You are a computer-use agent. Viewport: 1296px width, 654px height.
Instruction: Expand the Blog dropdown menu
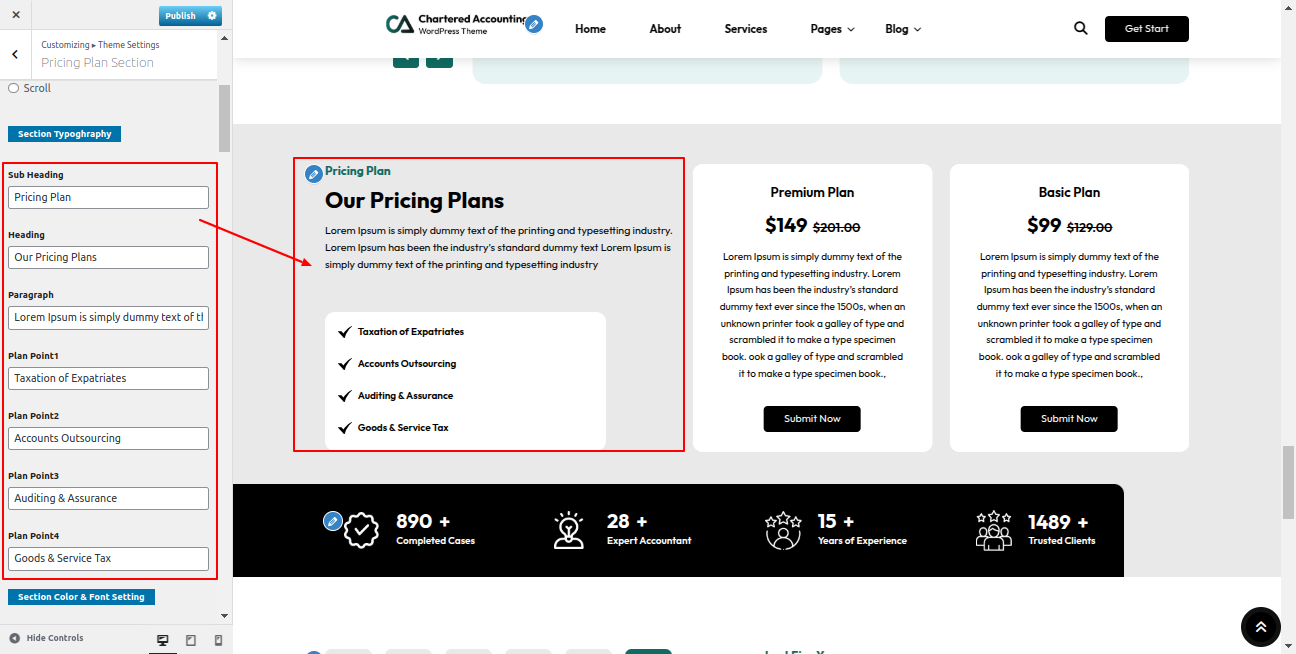(x=902, y=29)
